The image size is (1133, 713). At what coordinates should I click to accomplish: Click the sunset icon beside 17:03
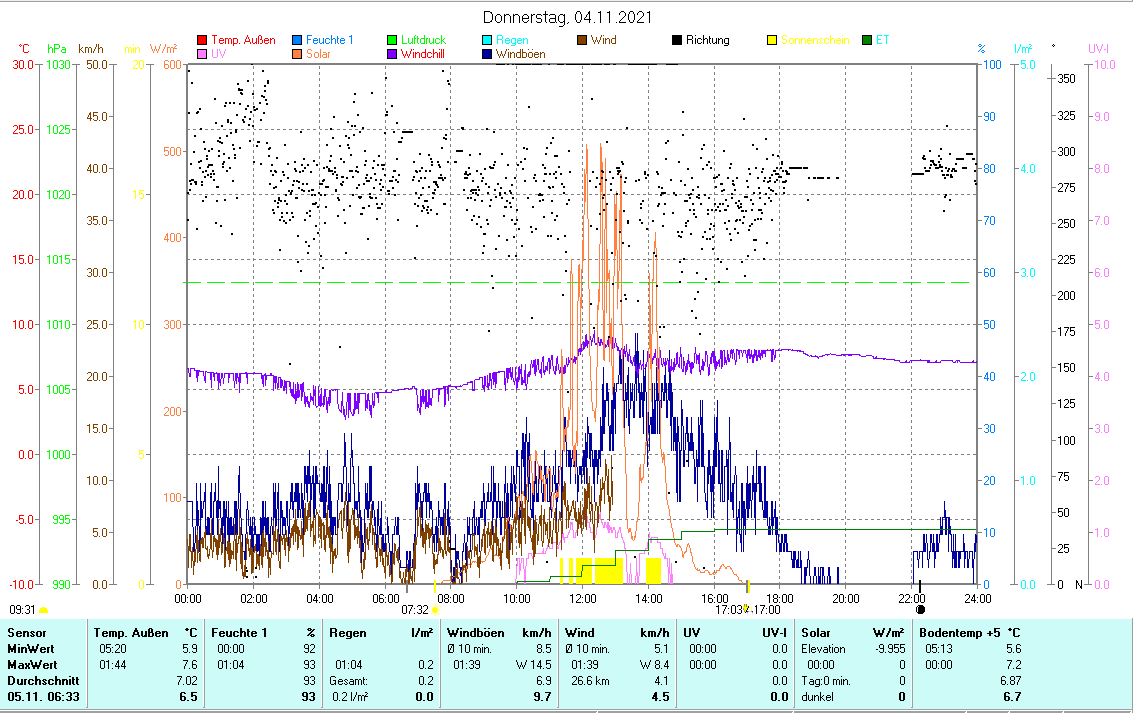(x=747, y=609)
